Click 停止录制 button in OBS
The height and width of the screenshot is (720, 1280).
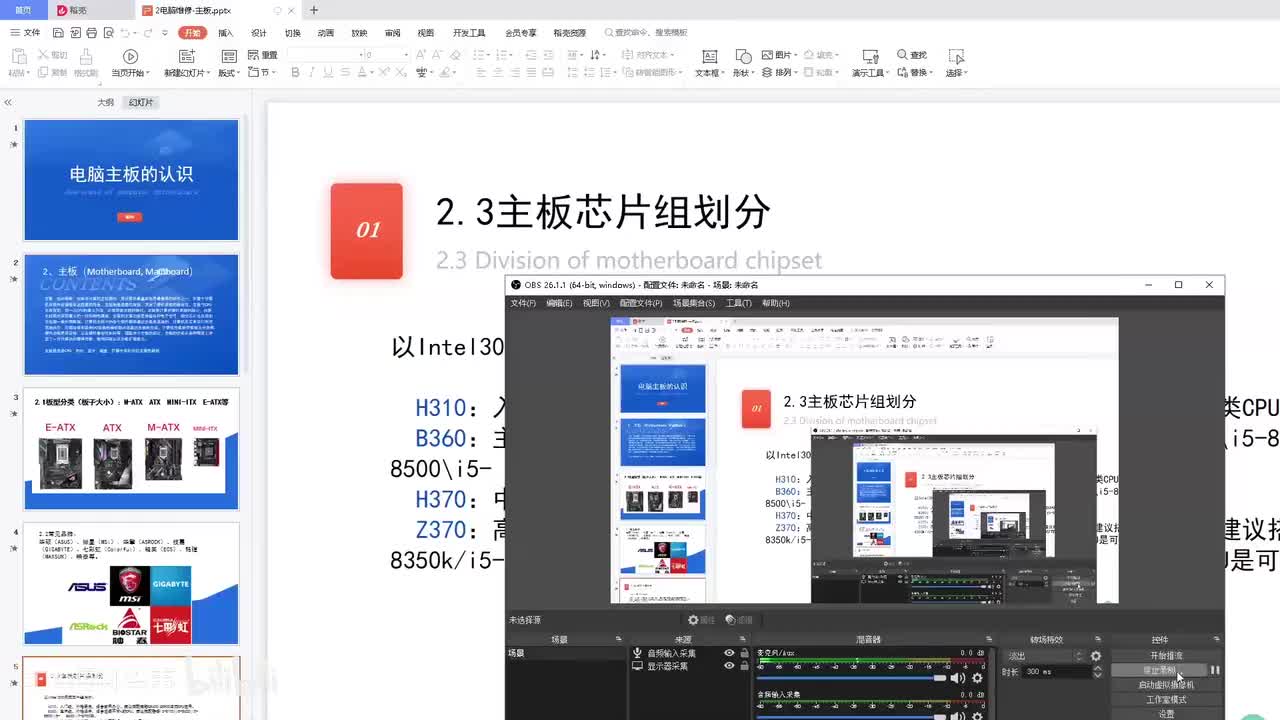tap(1160, 670)
